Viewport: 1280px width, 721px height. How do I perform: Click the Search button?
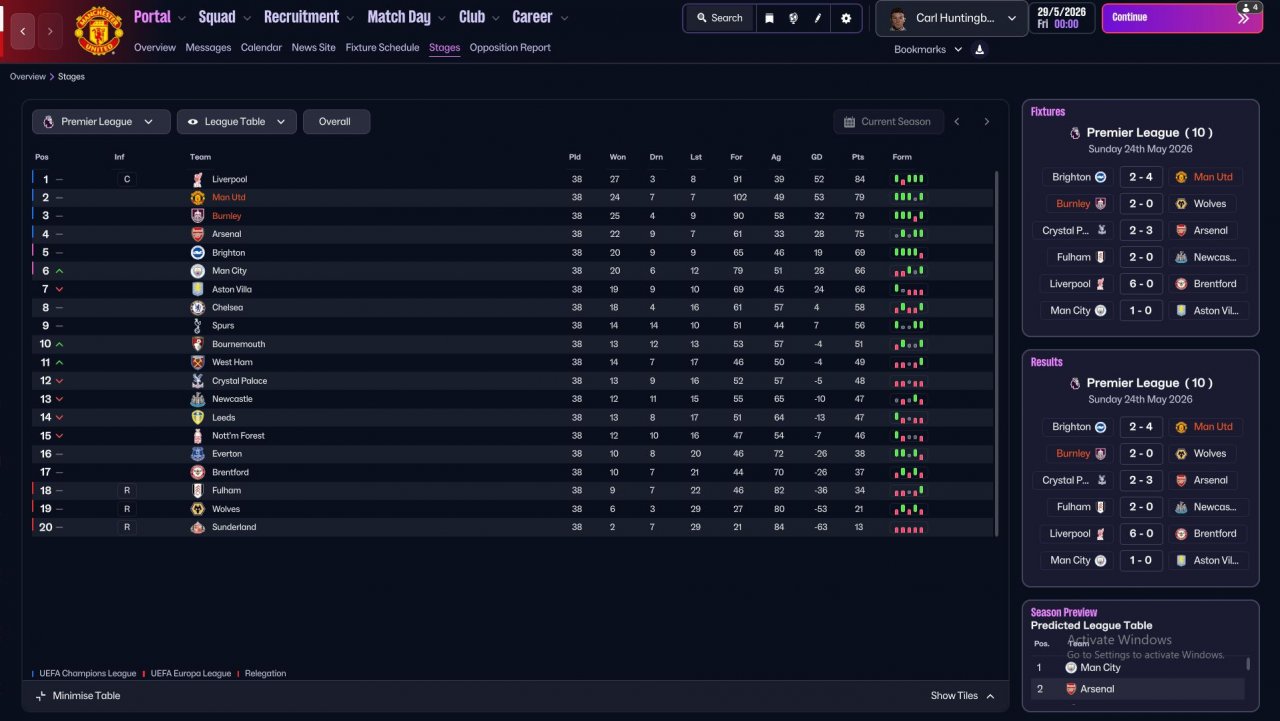[720, 18]
